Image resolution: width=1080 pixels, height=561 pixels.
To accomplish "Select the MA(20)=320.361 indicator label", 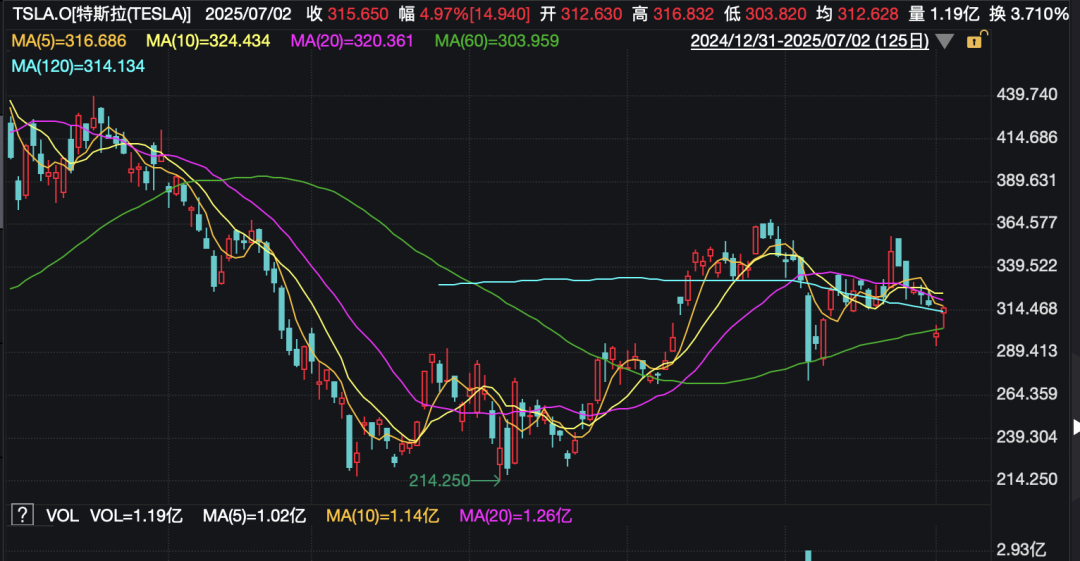I will coord(352,41).
